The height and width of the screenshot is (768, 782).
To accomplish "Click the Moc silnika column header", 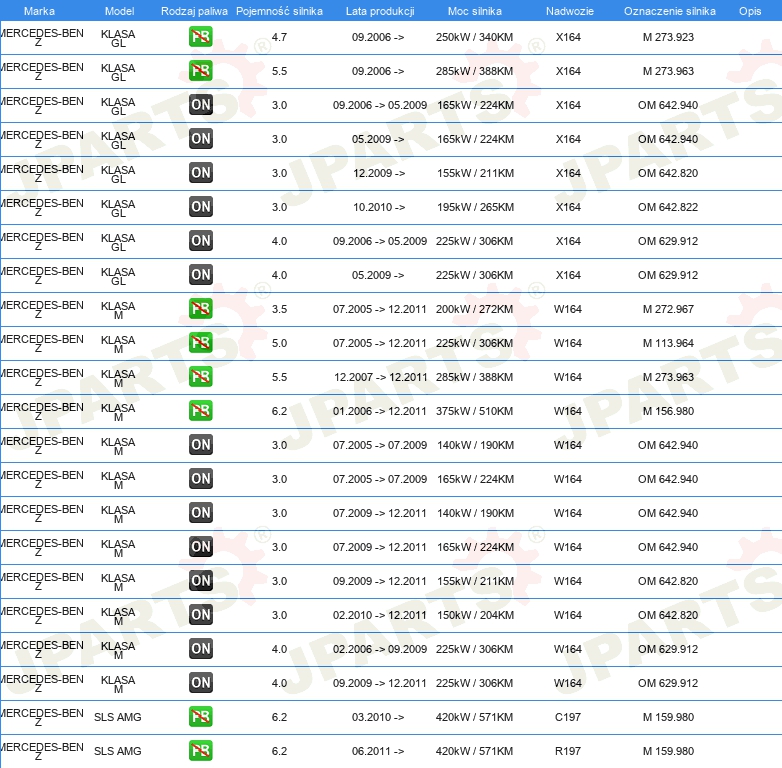I will point(474,11).
